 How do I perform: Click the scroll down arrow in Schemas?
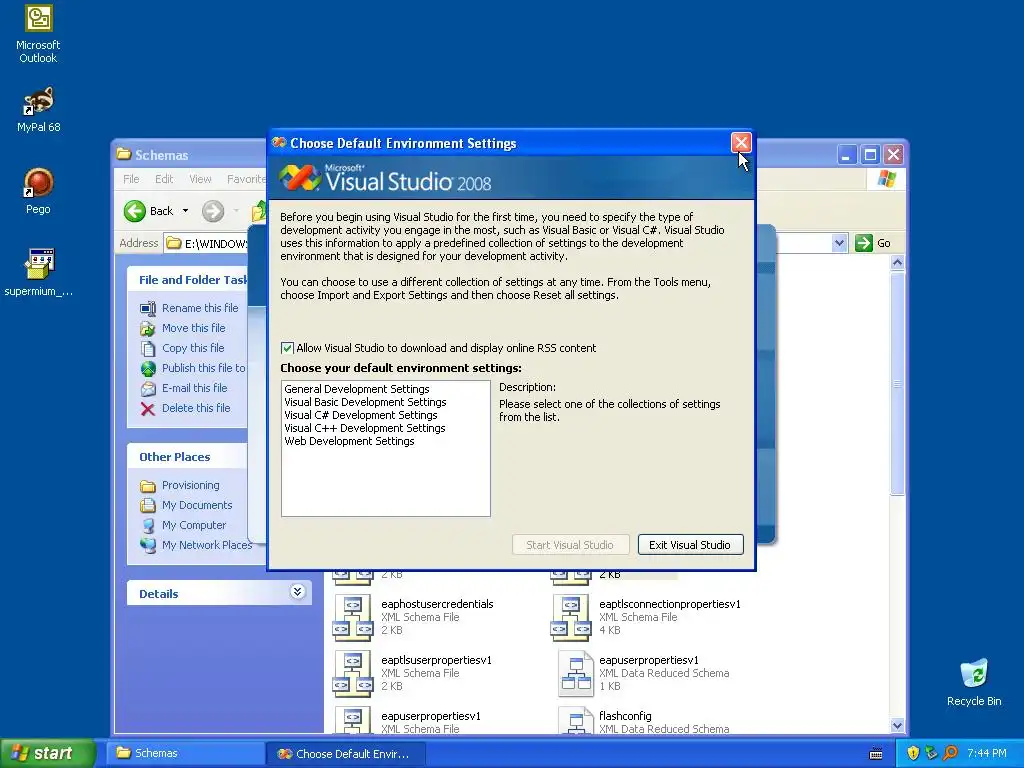click(897, 726)
